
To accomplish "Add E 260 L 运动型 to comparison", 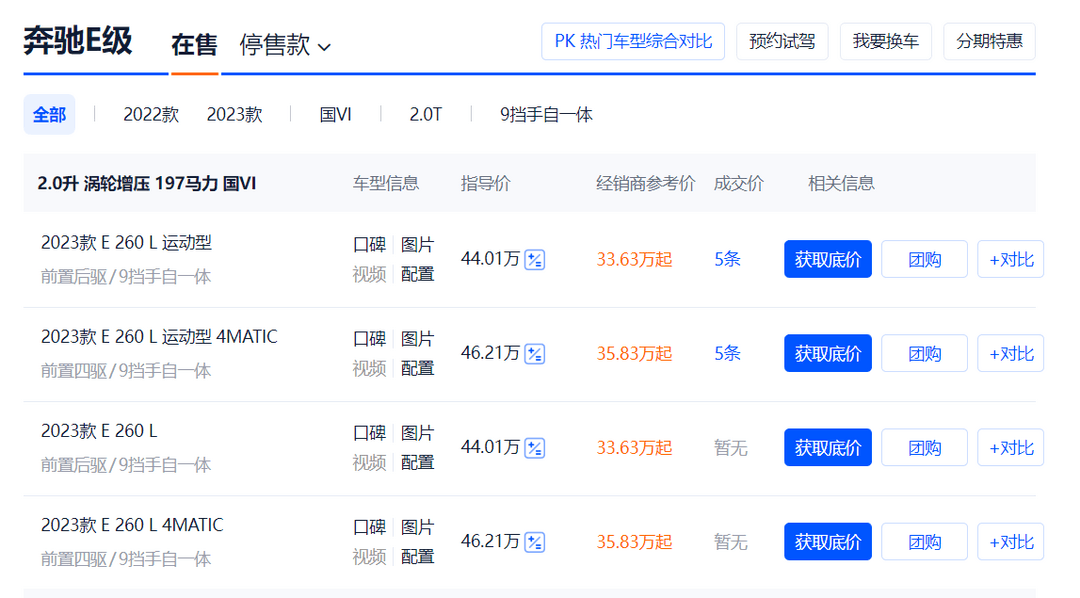I will coord(1011,259).
